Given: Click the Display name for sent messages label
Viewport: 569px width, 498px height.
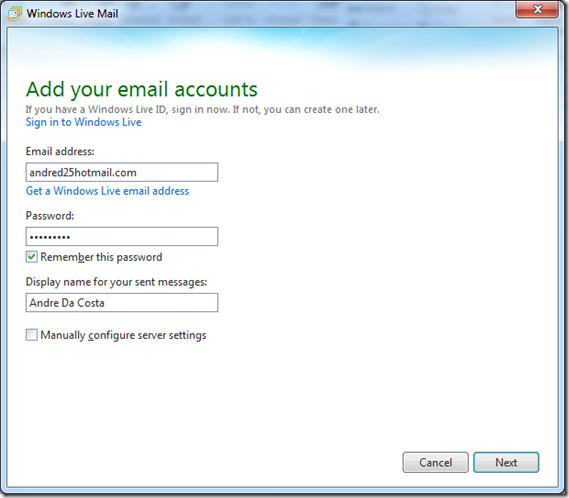Looking at the screenshot, I should pos(116,282).
